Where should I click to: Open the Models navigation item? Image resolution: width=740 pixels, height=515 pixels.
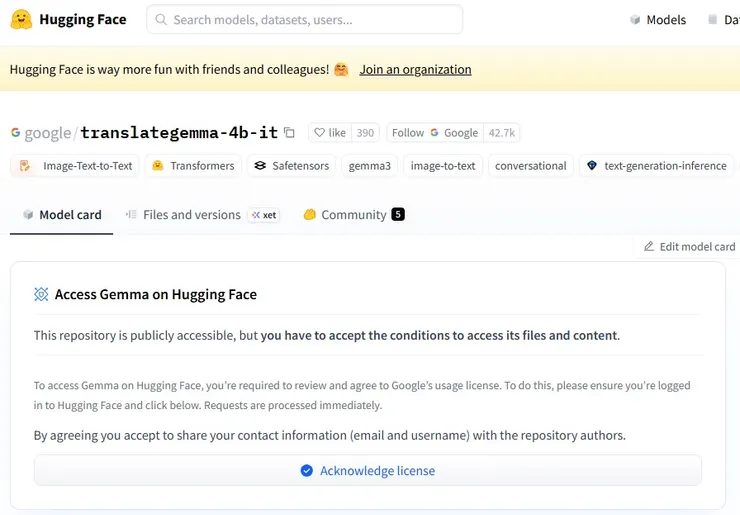click(658, 19)
